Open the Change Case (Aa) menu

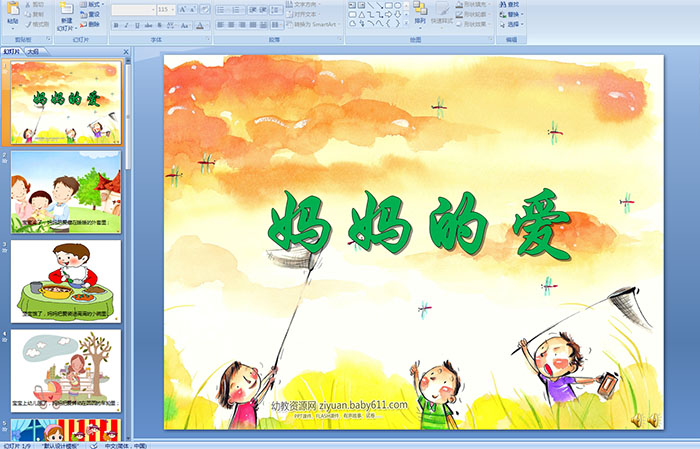185,25
